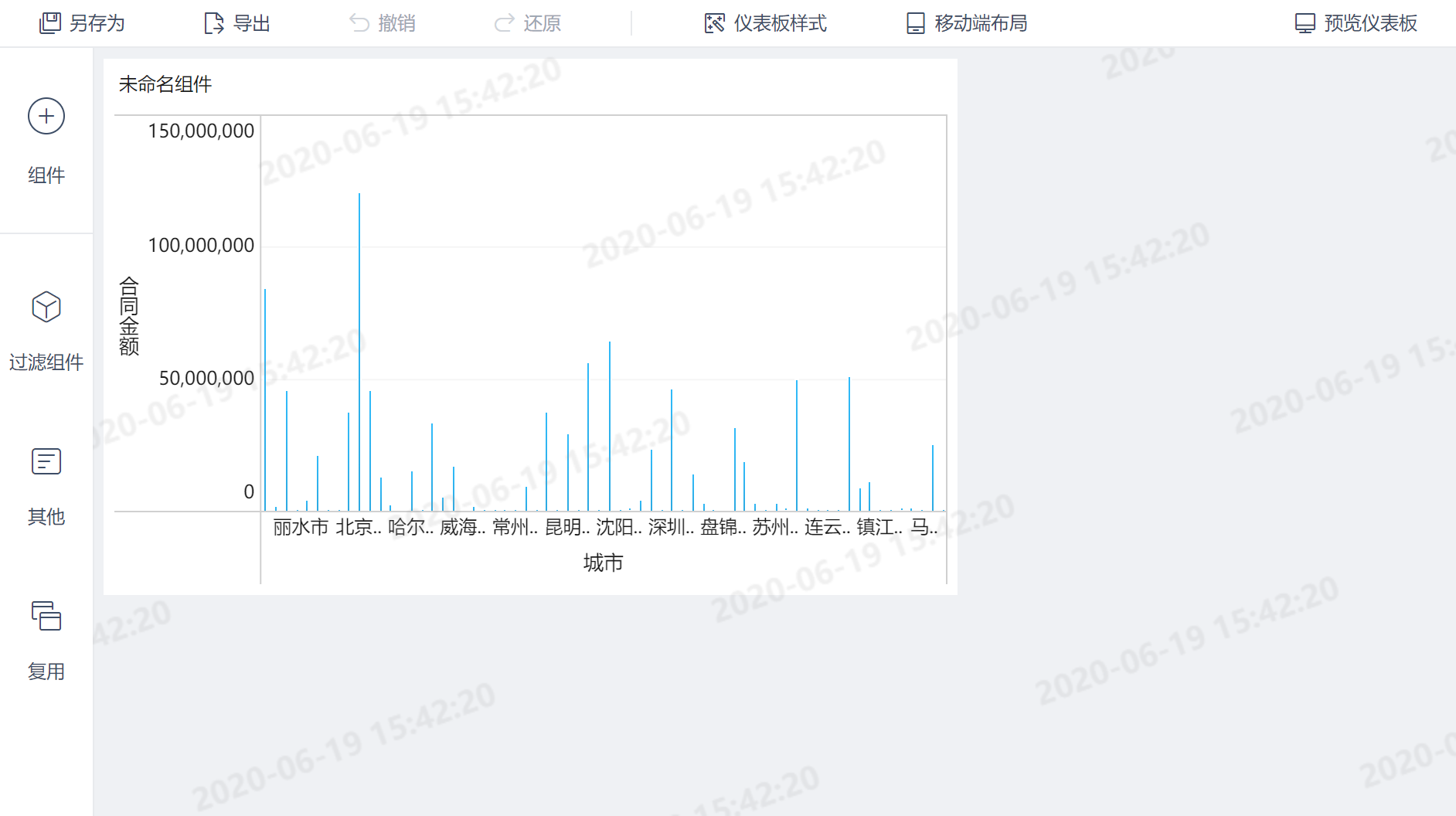This screenshot has width=1456, height=816.
Task: Open dashboard style (仪表板样式) icon
Action: (x=715, y=23)
